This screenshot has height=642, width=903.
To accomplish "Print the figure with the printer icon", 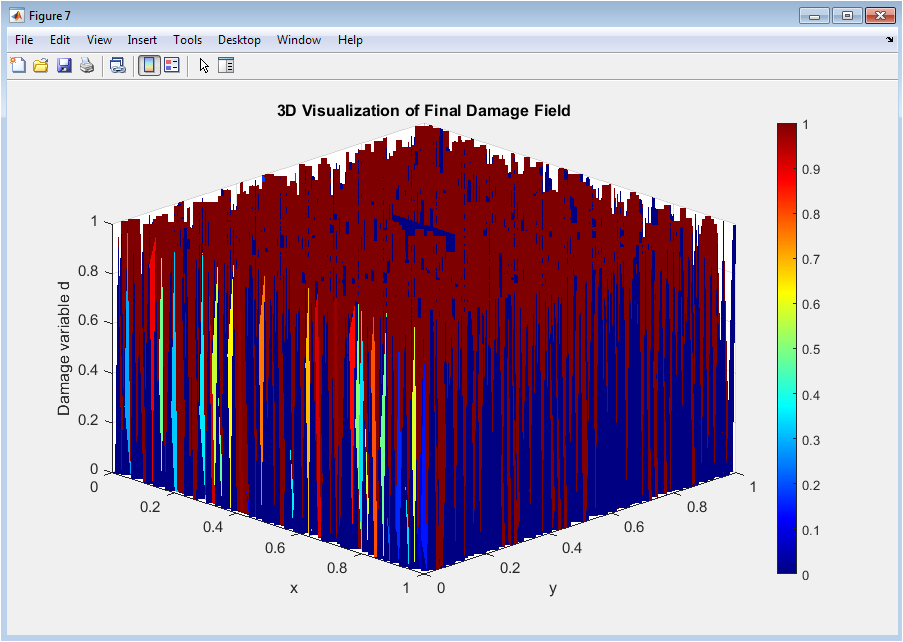I will (87, 66).
